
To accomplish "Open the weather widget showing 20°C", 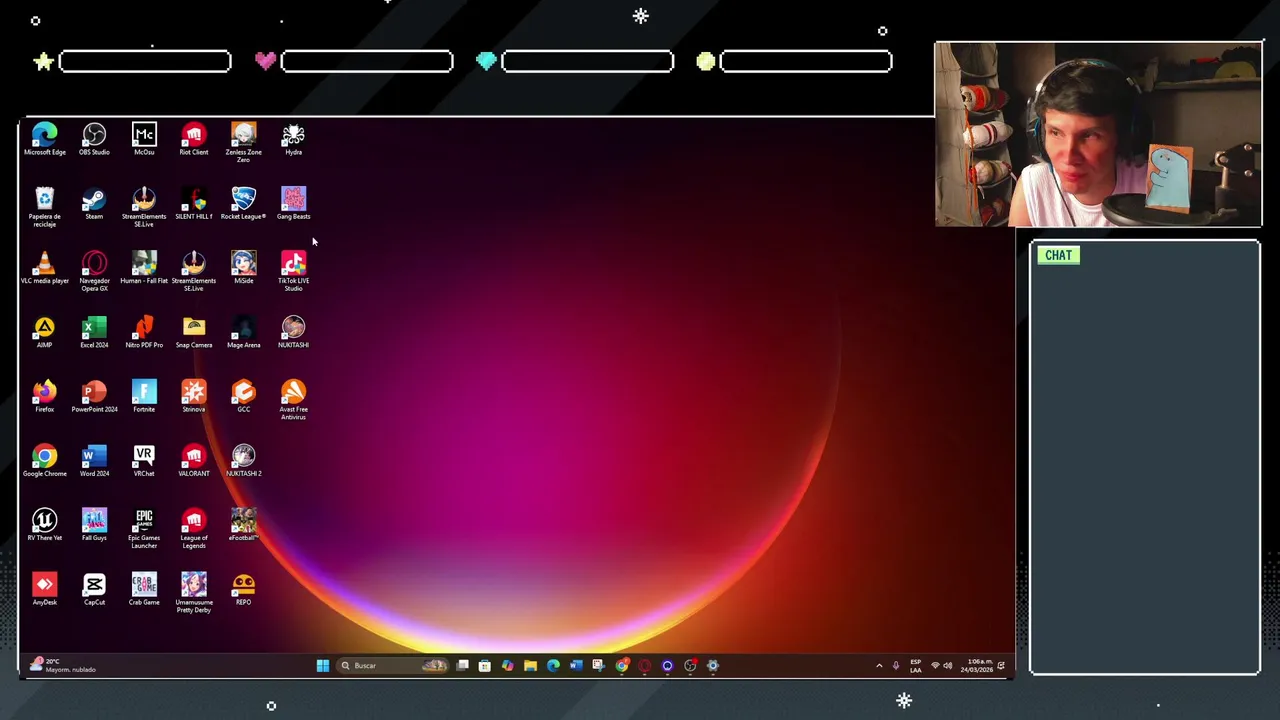I will [x=63, y=665].
